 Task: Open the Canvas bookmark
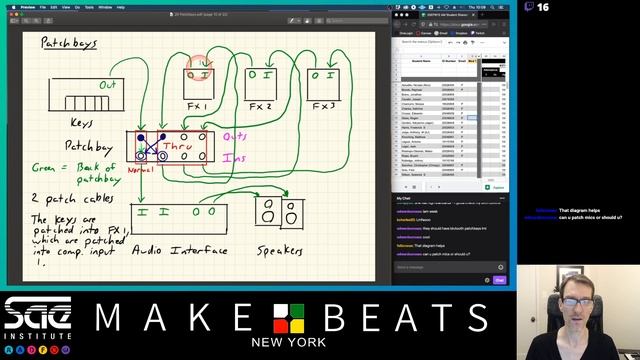tap(424, 33)
